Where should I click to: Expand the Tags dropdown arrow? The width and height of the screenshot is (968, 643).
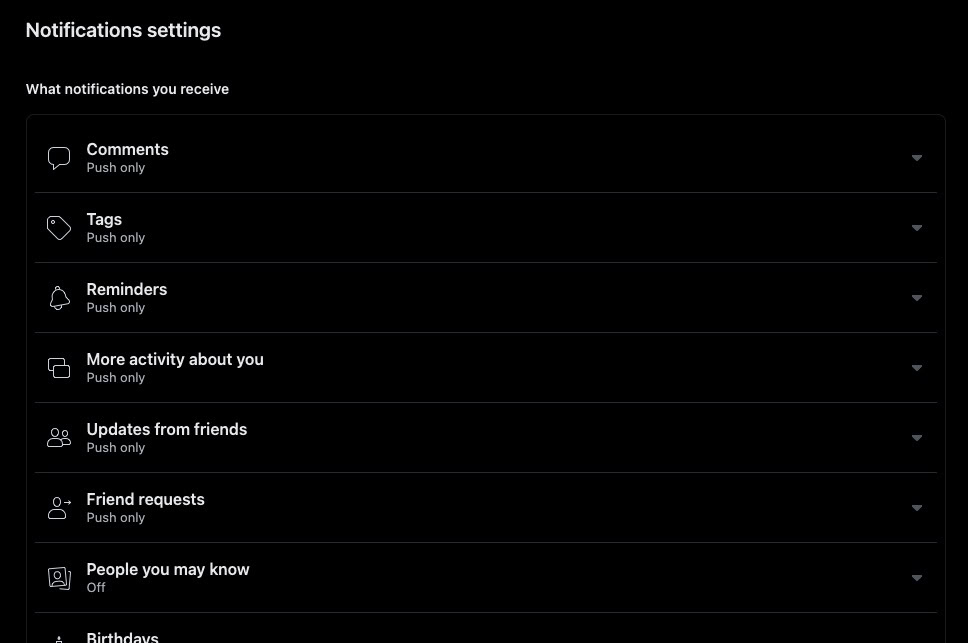click(916, 228)
